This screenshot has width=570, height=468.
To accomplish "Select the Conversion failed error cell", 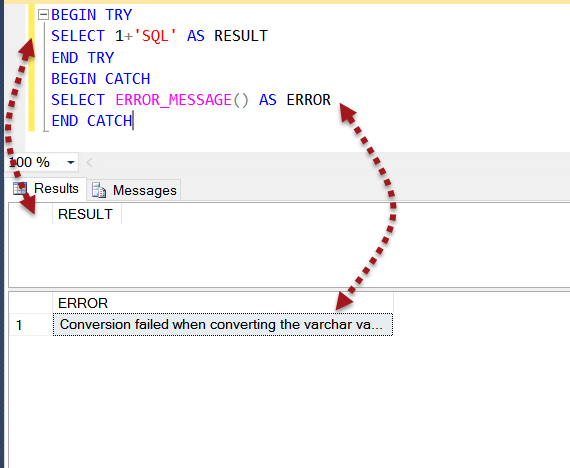I will pyautogui.click(x=223, y=324).
